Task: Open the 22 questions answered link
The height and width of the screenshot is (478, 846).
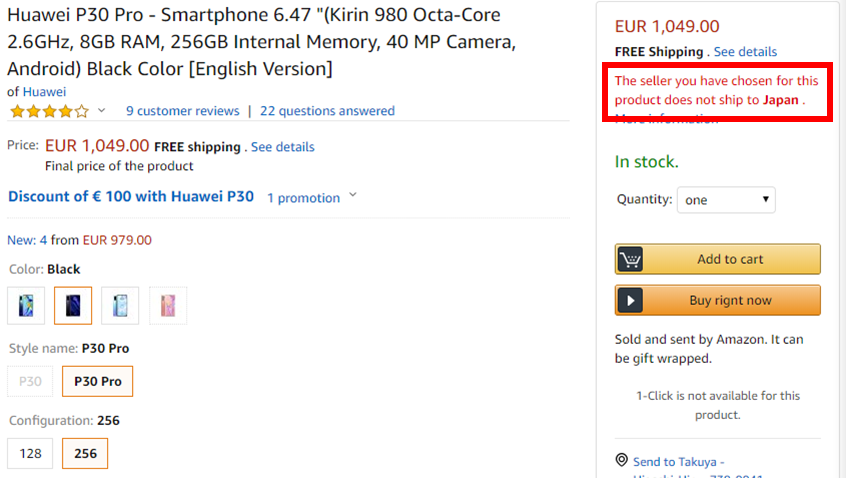Action: pyautogui.click(x=328, y=111)
